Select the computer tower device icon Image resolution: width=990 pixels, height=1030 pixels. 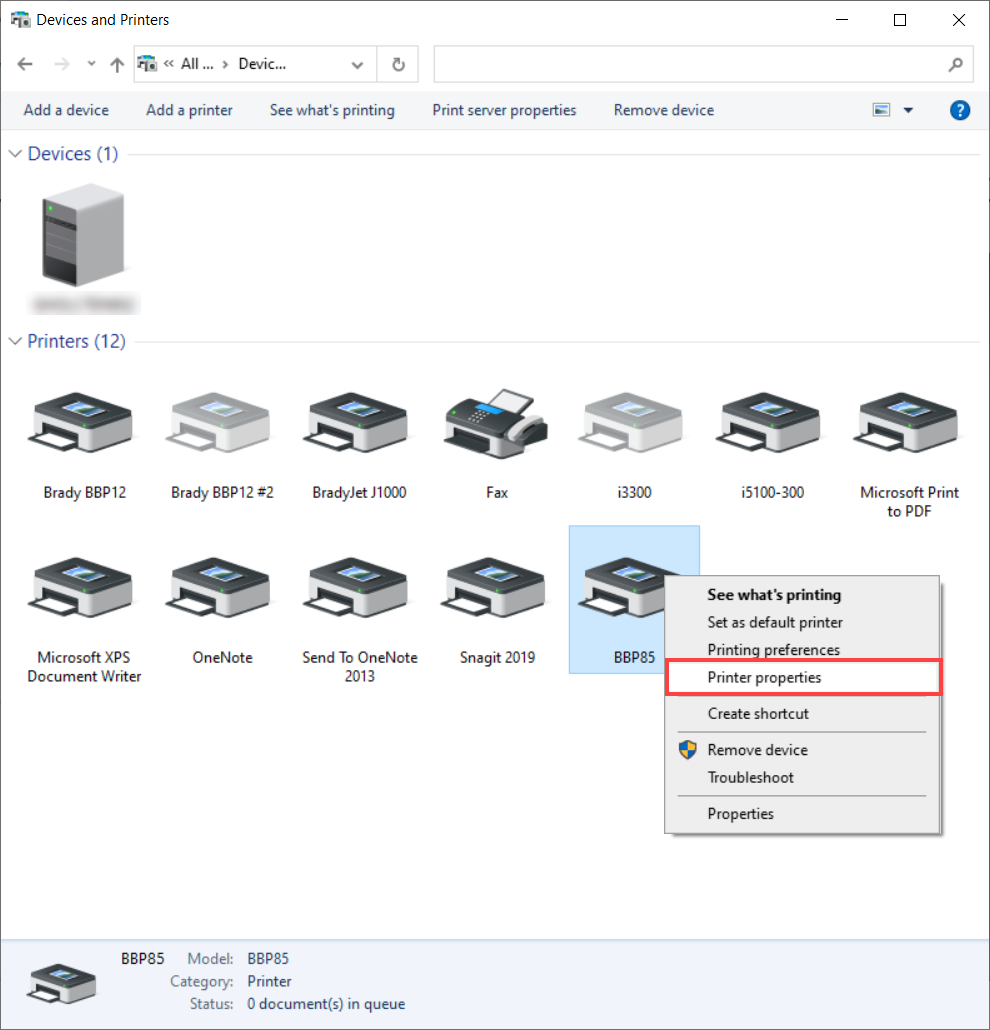click(x=83, y=235)
